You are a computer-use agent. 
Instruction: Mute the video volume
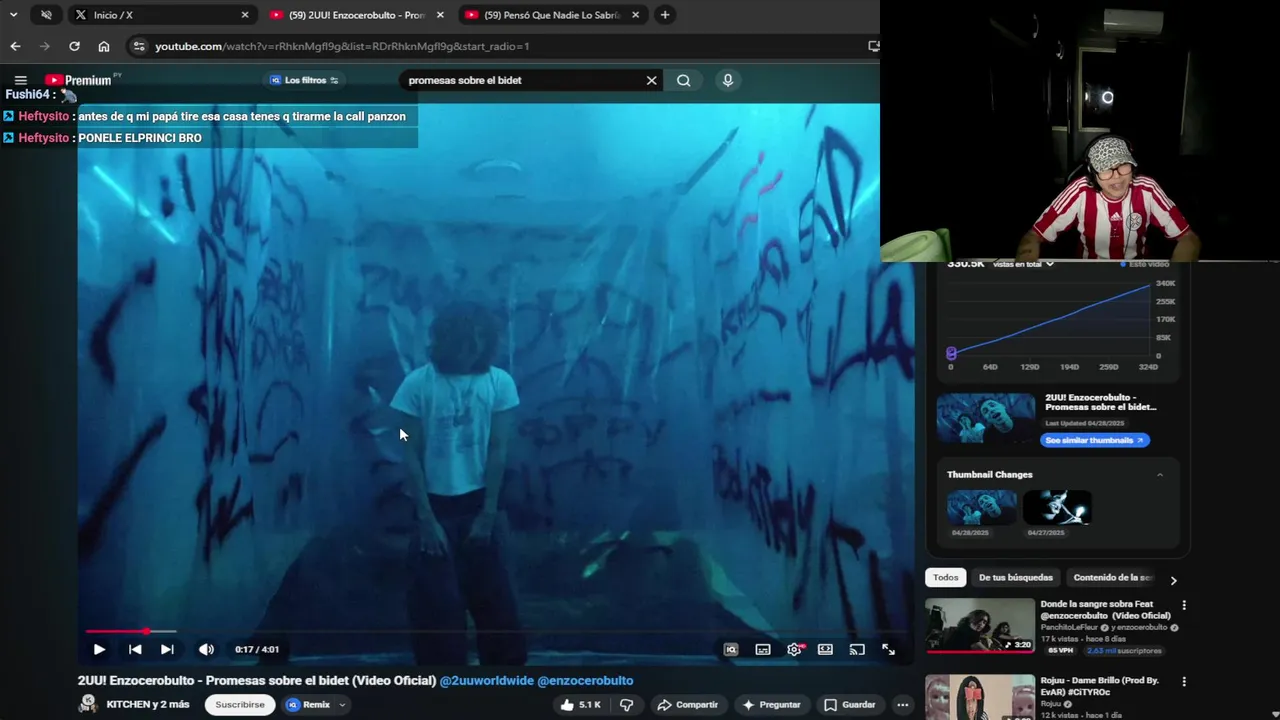206,649
